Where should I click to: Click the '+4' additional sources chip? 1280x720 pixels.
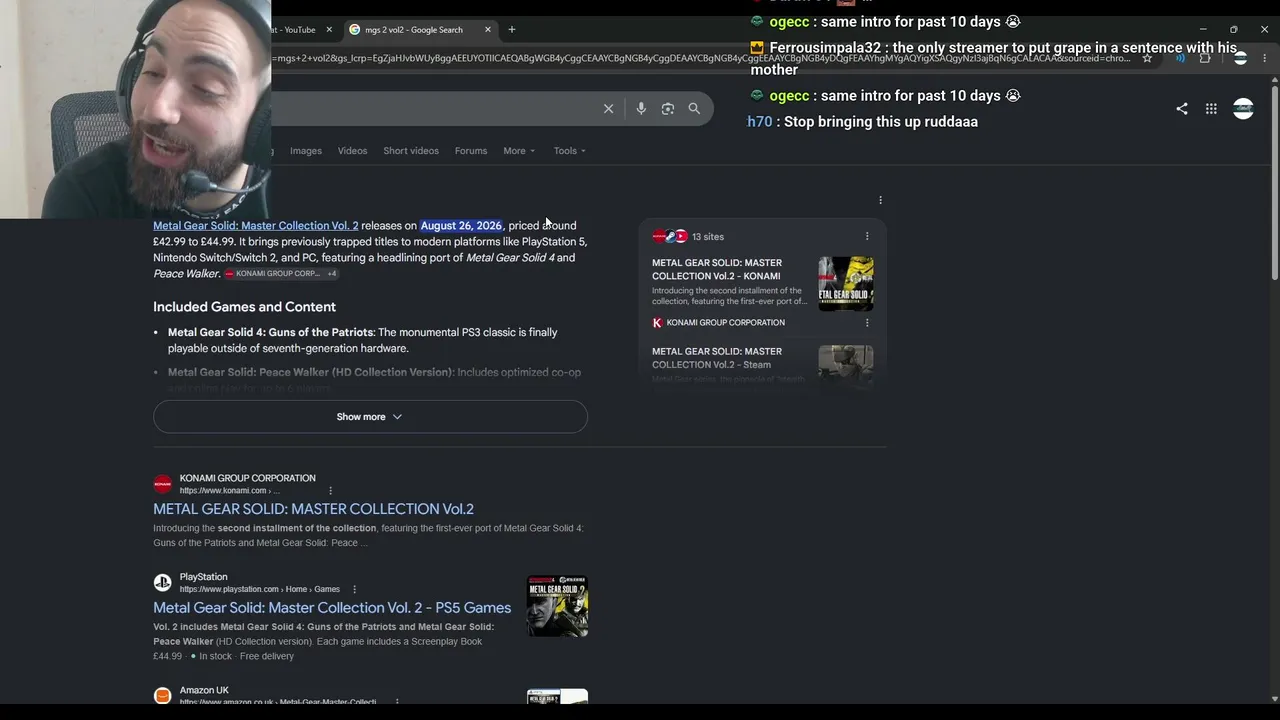click(332, 274)
